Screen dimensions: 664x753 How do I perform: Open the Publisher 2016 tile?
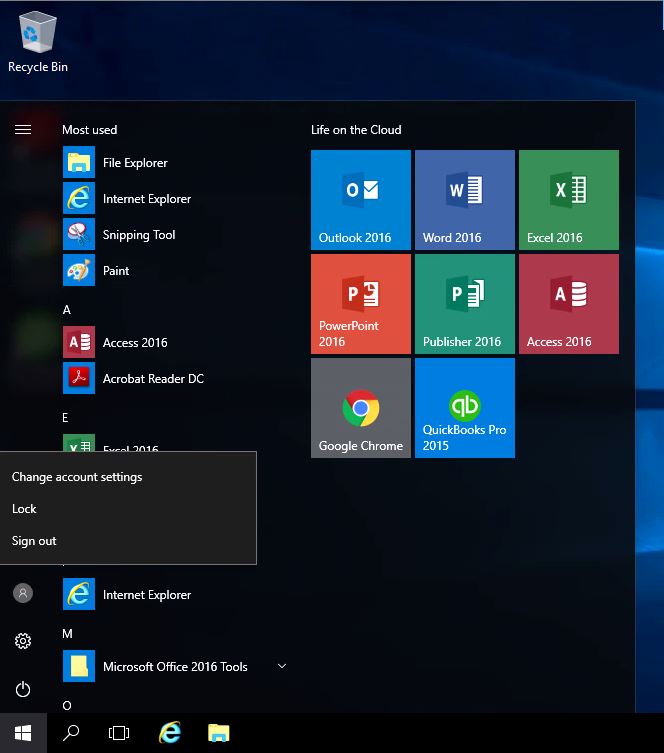coord(465,304)
